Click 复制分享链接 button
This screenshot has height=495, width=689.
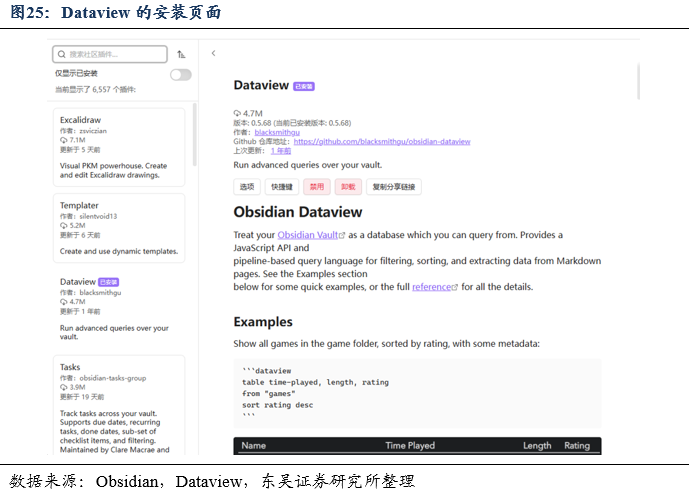pyautogui.click(x=394, y=187)
